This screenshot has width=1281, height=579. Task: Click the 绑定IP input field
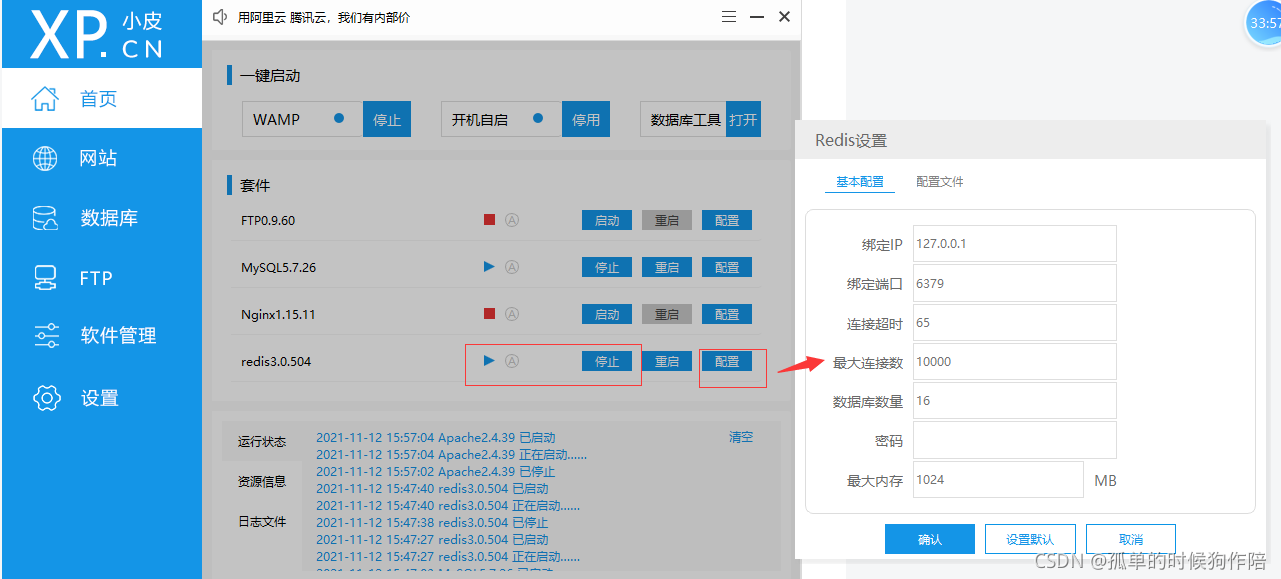point(1014,243)
